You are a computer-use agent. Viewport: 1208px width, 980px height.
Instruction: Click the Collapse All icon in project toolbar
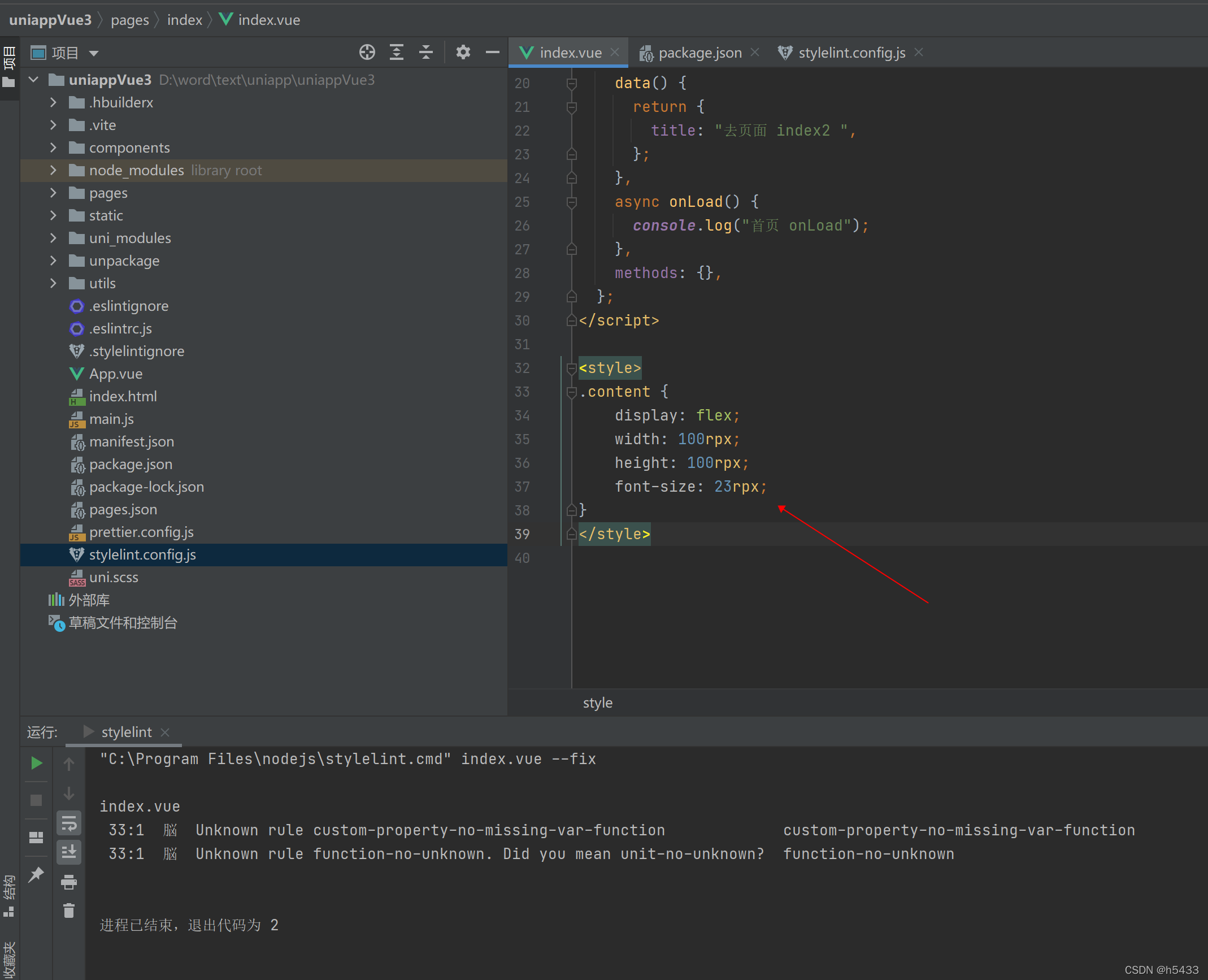[426, 53]
